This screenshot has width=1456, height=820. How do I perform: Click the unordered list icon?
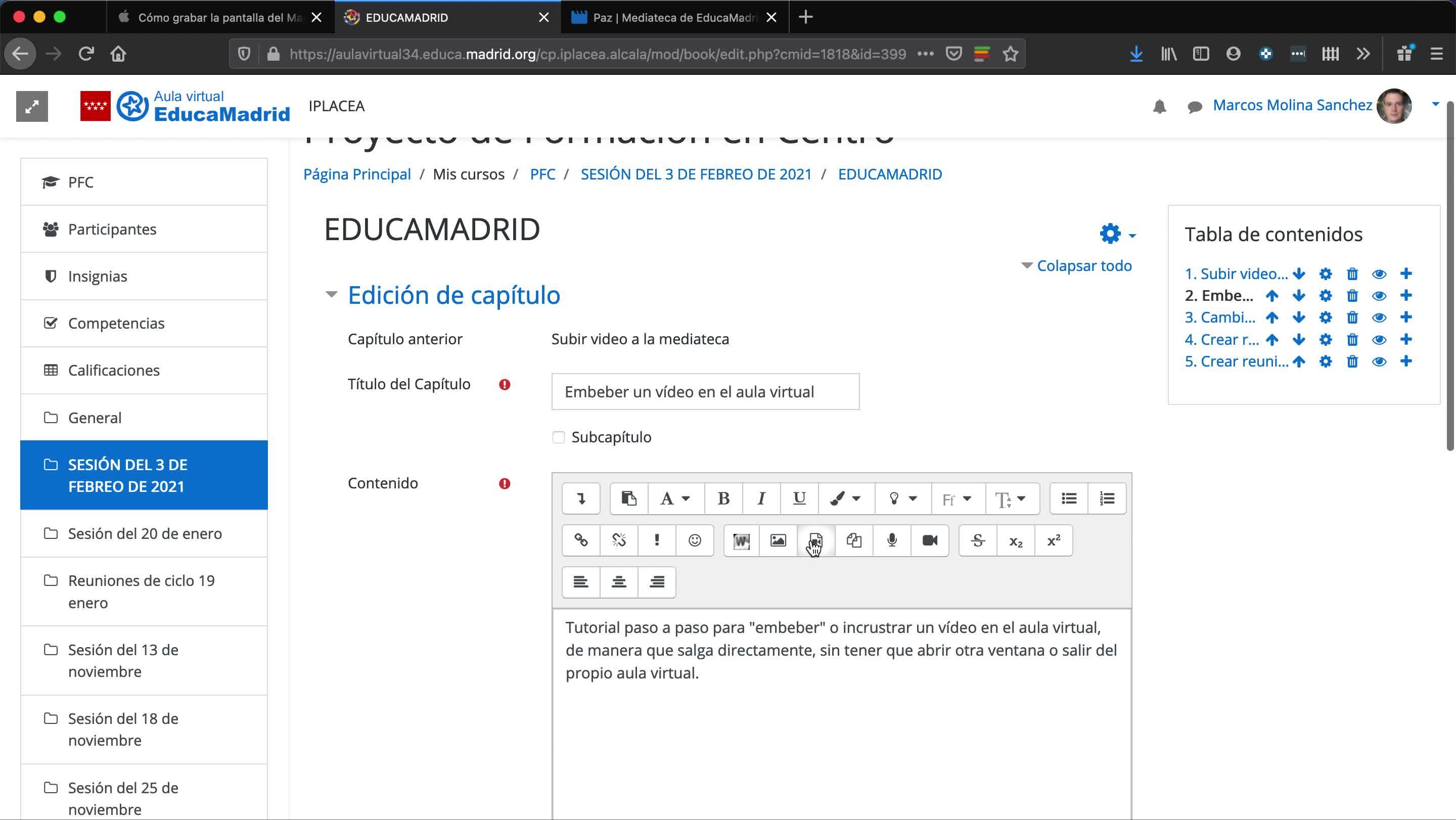pos(1068,498)
